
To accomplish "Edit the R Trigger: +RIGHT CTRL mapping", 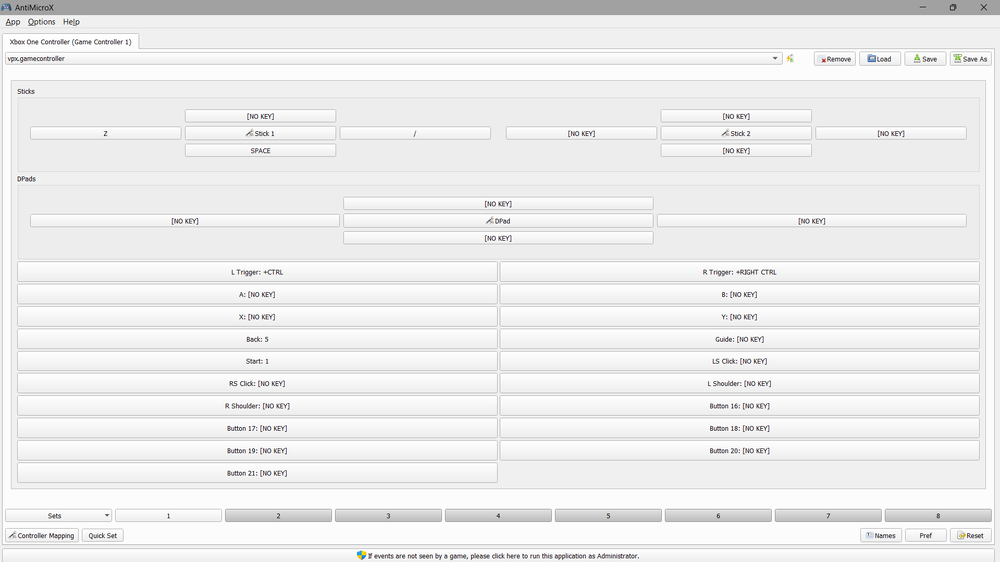I will (x=739, y=272).
